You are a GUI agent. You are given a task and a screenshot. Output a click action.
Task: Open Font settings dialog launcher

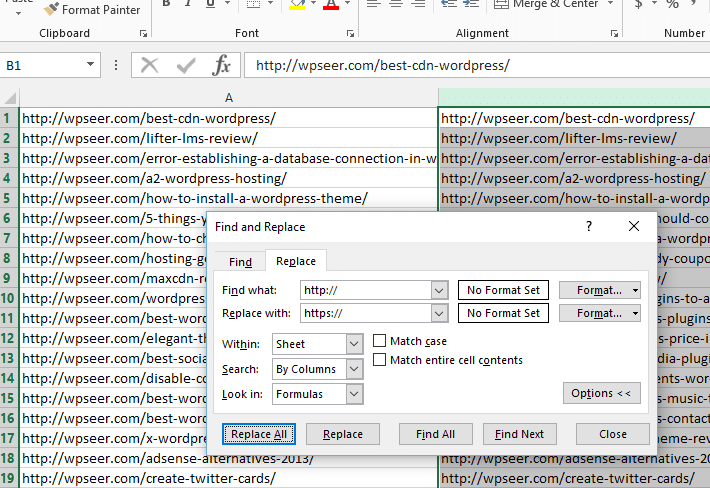(350, 33)
